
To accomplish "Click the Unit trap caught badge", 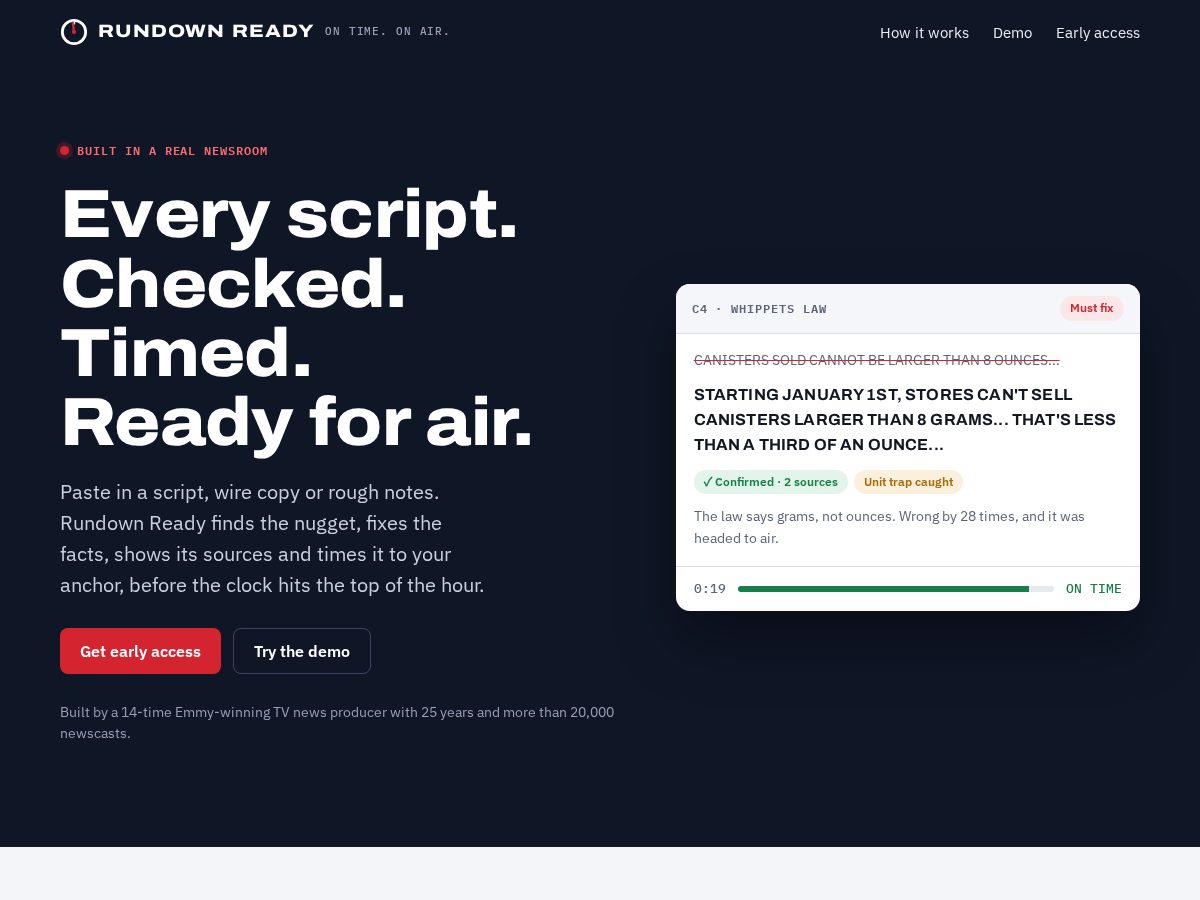I will [x=908, y=482].
